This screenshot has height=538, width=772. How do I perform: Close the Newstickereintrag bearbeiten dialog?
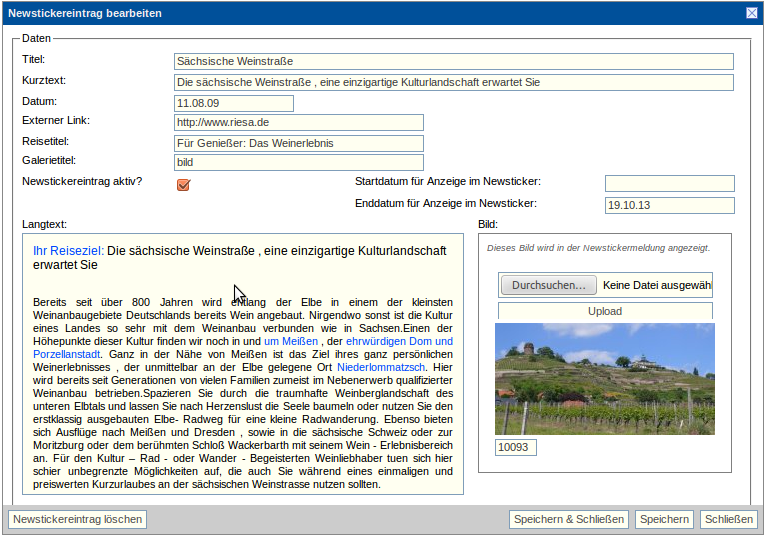point(752,13)
